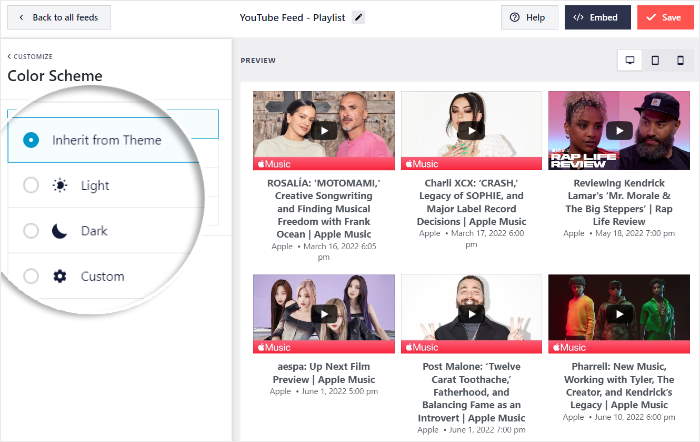Switch preview to desktop view icon

click(630, 60)
